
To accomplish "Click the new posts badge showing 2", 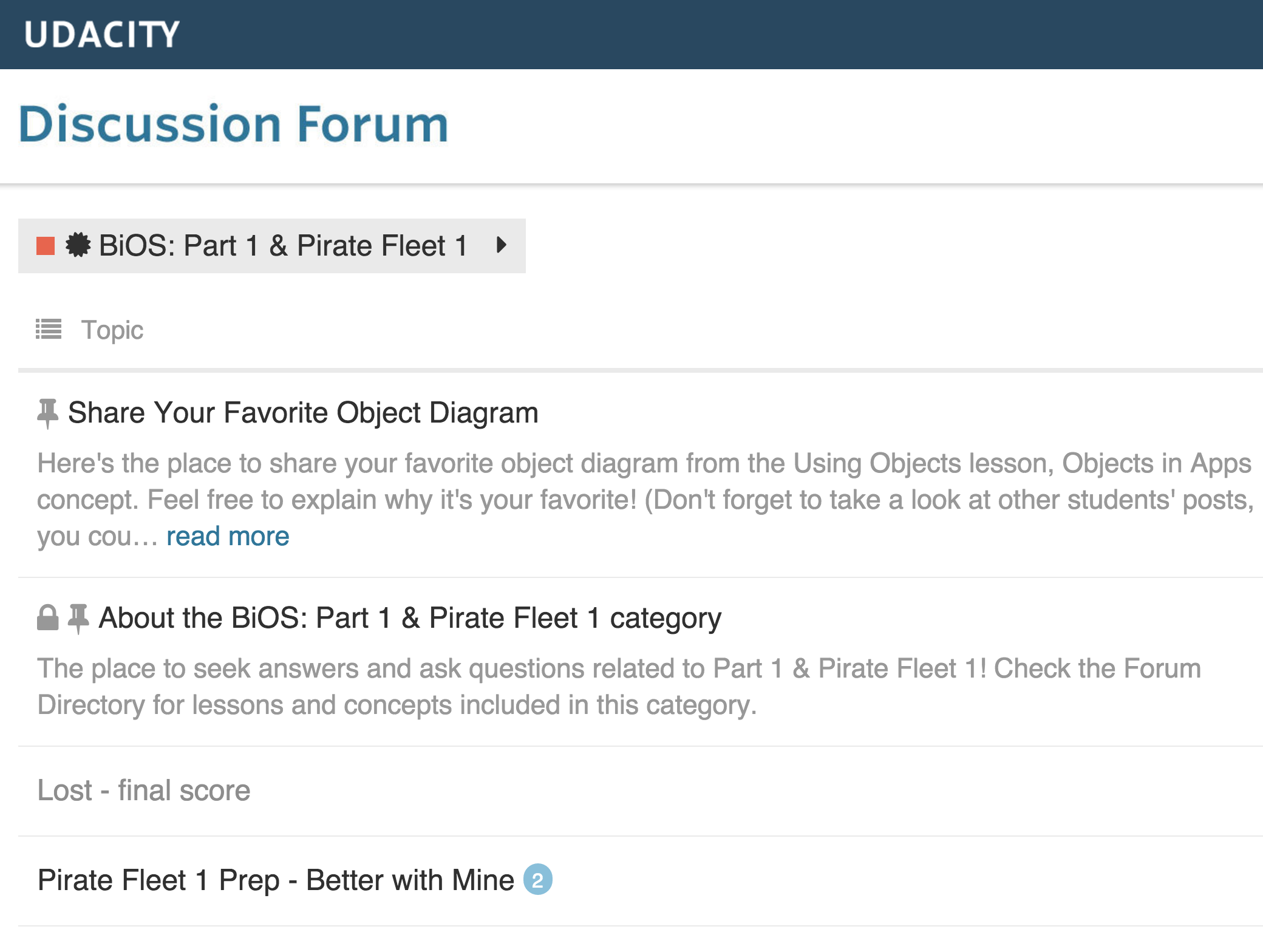I will pos(537,880).
